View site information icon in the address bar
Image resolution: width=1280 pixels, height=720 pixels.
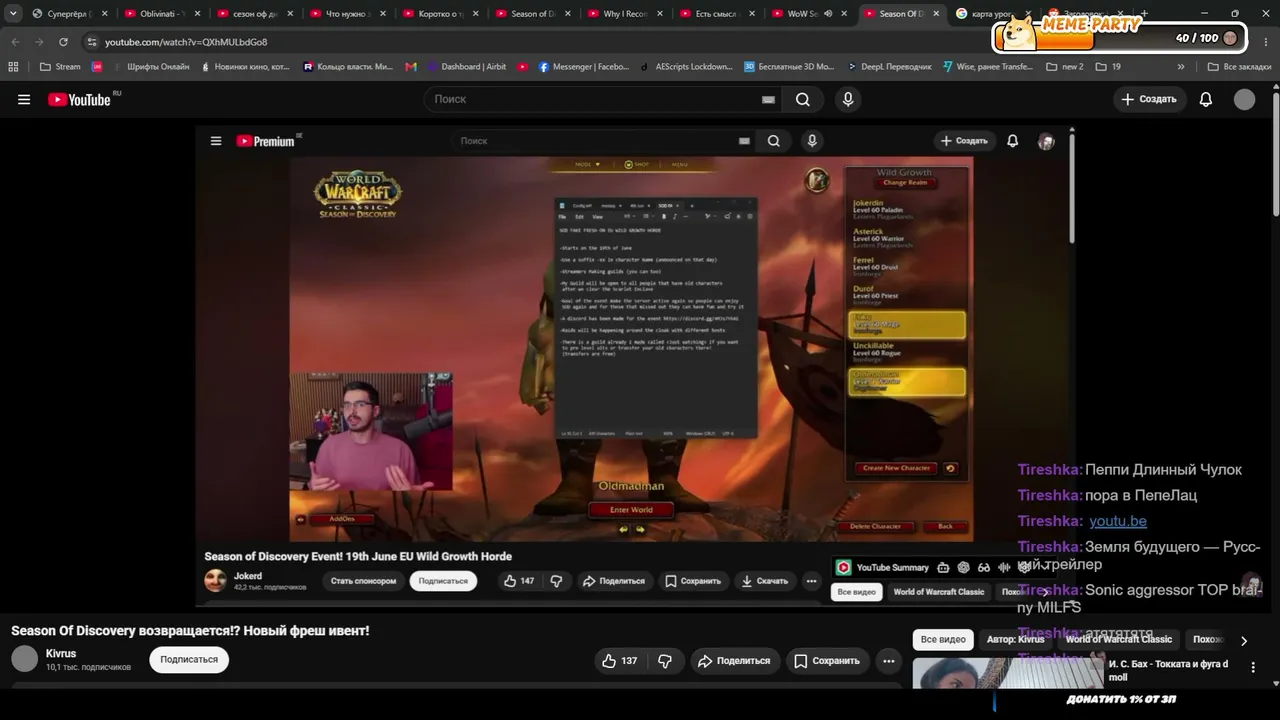tap(92, 42)
